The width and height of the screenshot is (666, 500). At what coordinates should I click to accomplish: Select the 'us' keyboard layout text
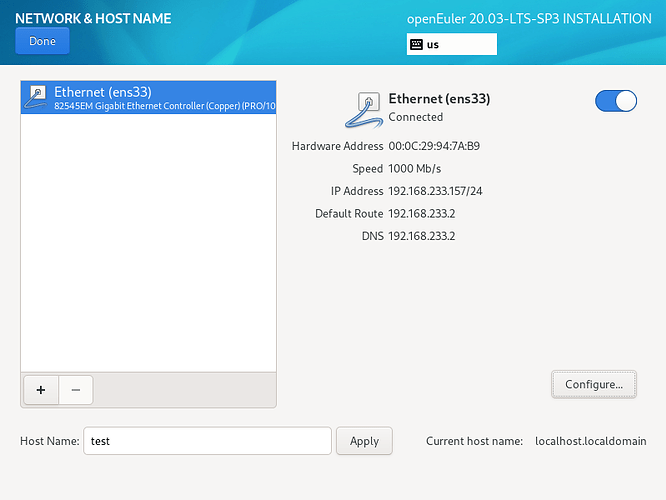433,44
